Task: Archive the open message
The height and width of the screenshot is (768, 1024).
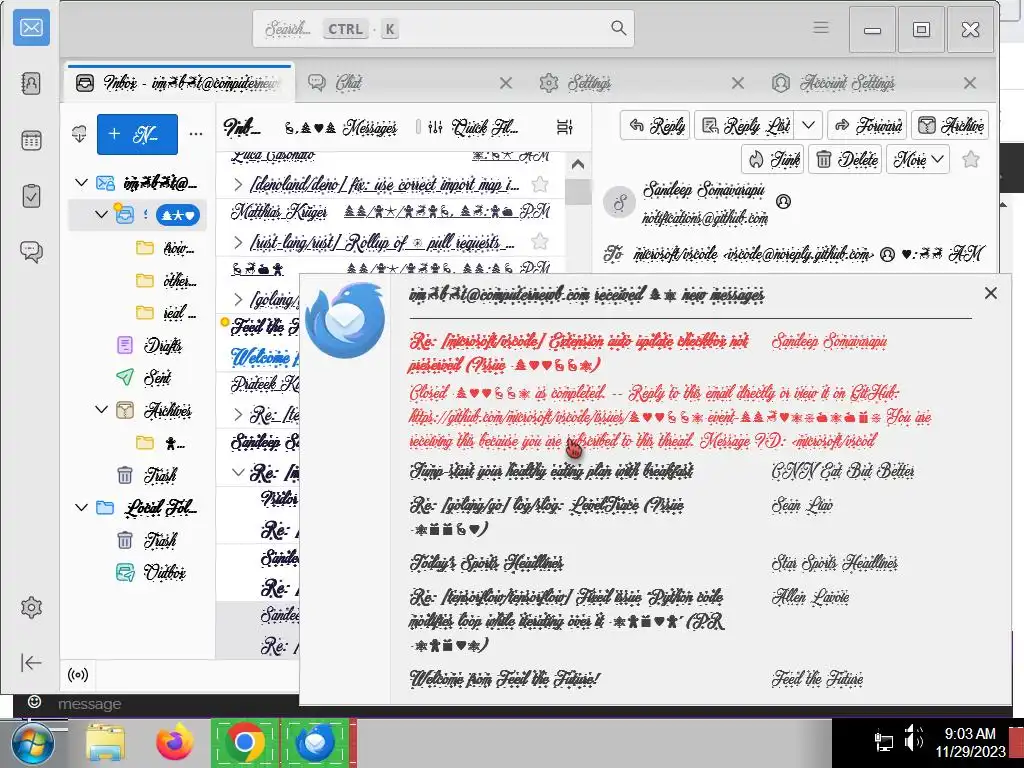Action: 950,125
